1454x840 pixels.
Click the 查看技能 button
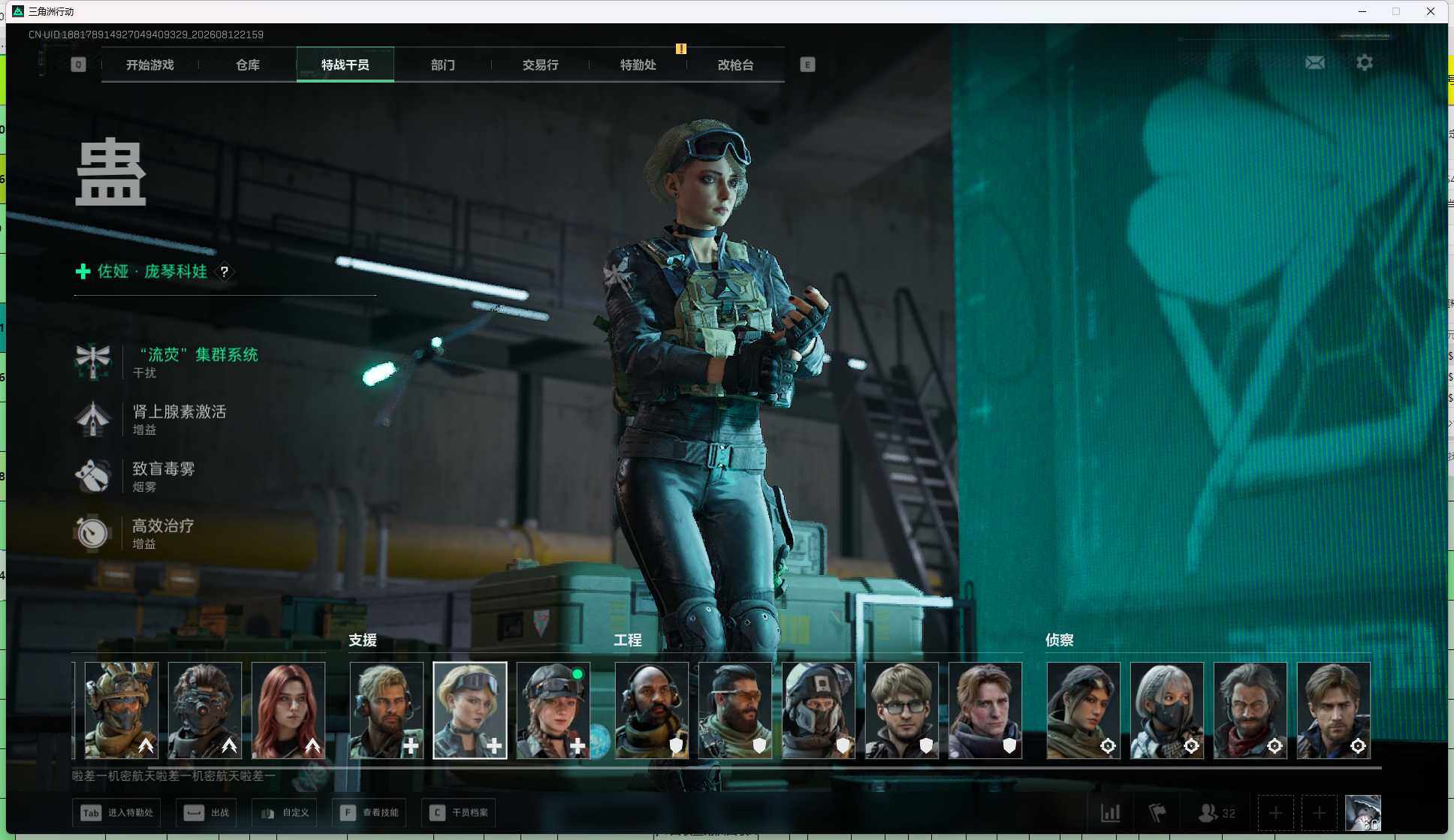coord(370,812)
